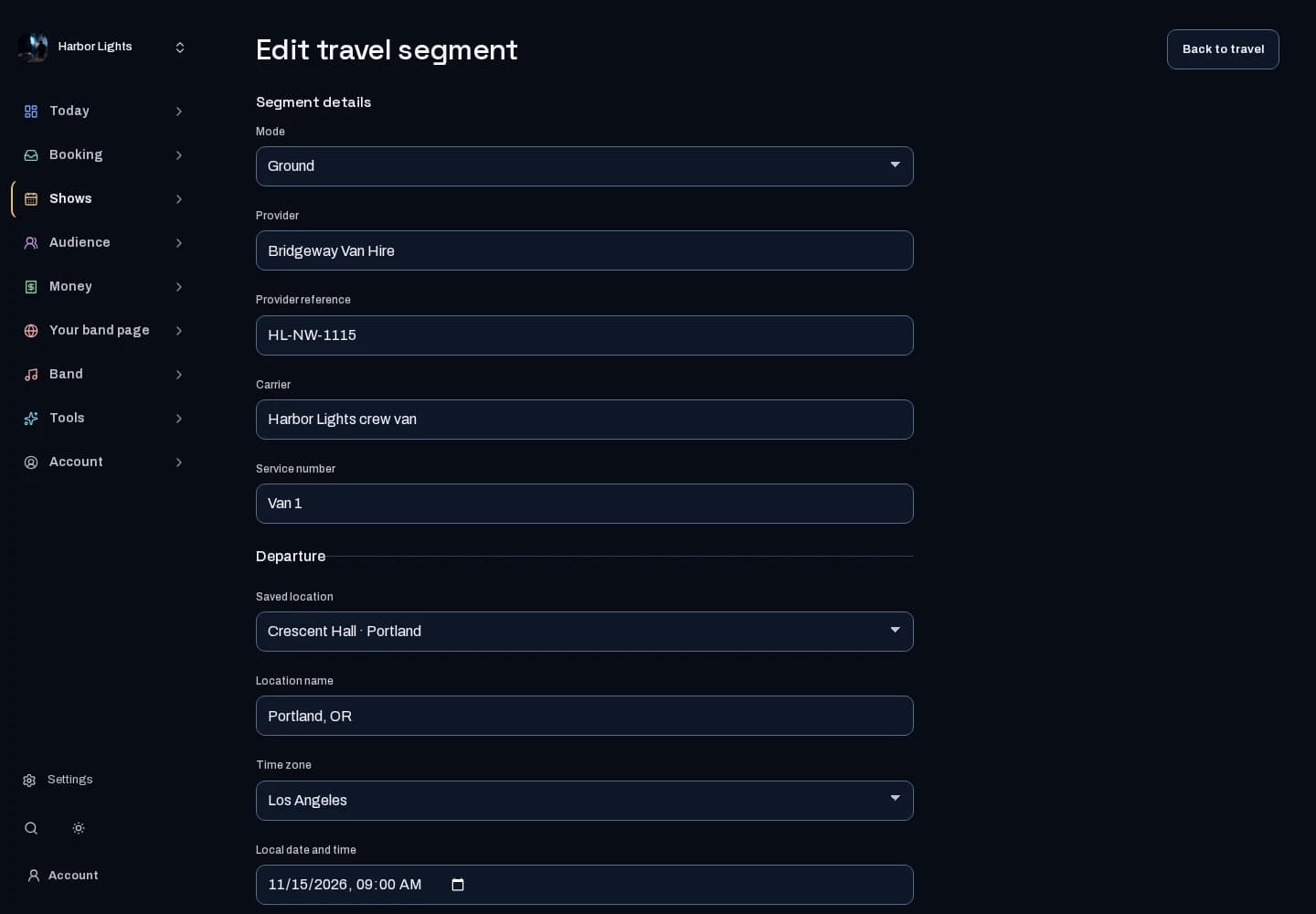
Task: Open Settings in the sidebar
Action: coord(58,780)
